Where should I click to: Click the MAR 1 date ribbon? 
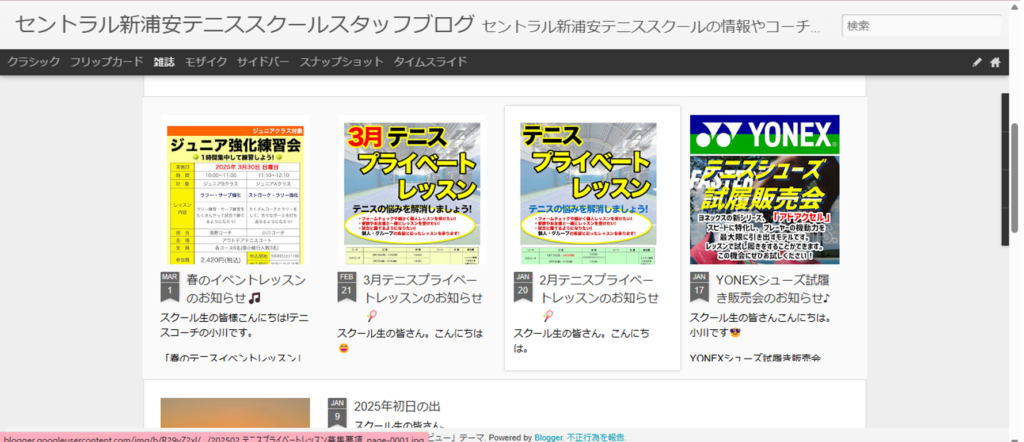click(169, 287)
